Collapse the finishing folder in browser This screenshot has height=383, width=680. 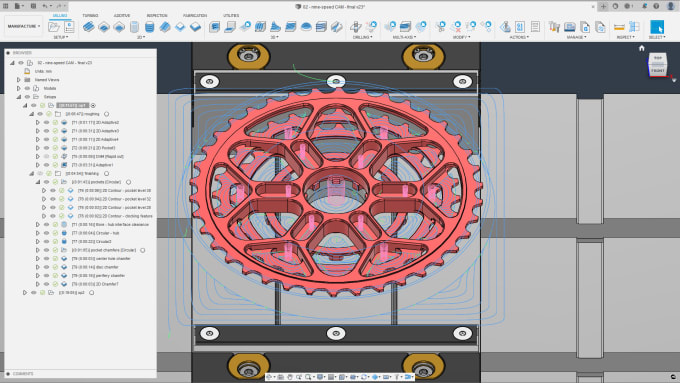[32, 173]
